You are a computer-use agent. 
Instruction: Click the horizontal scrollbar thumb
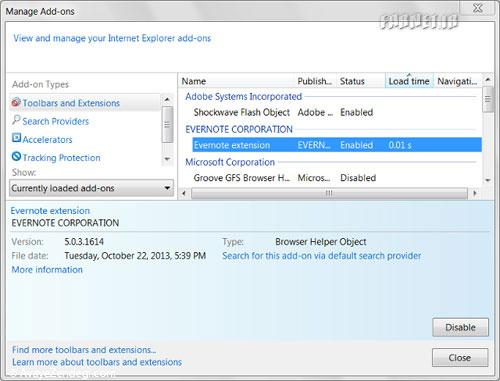coord(329,193)
